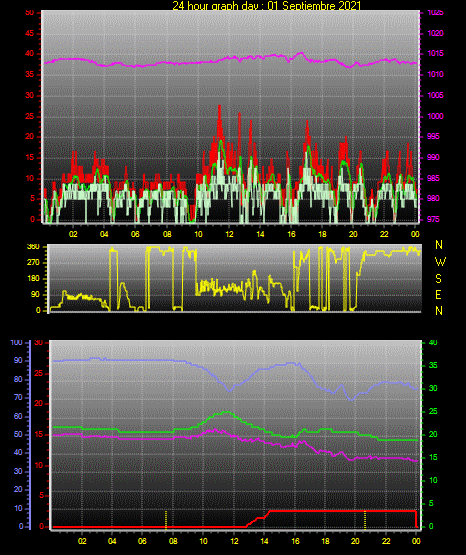
Task: Click the magenta pressure peak near 17
Action: (x=301, y=53)
